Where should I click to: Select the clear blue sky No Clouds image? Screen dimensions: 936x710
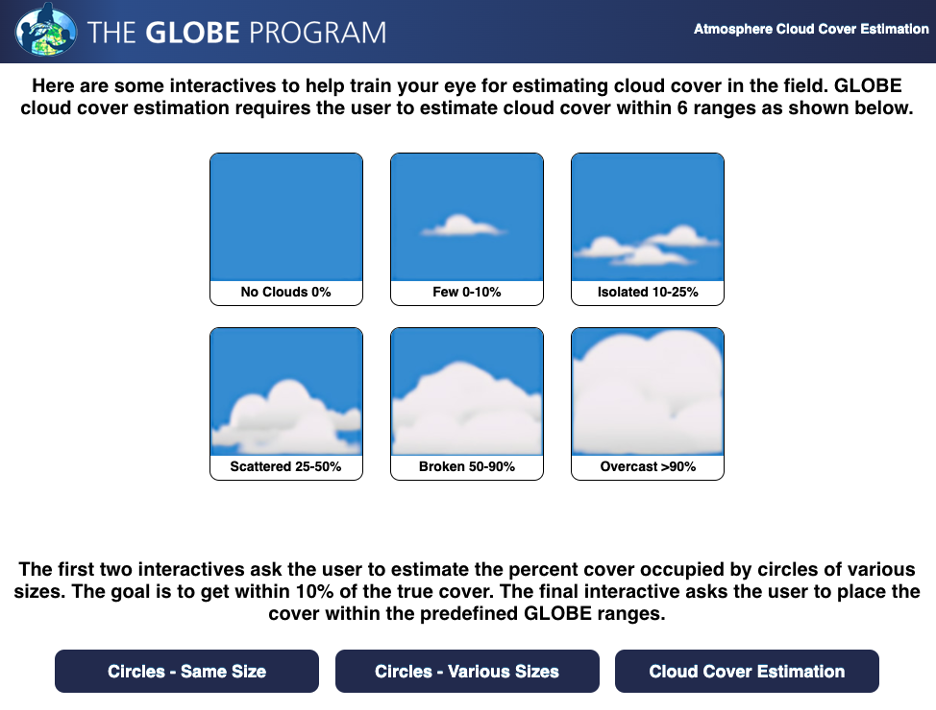(x=286, y=217)
